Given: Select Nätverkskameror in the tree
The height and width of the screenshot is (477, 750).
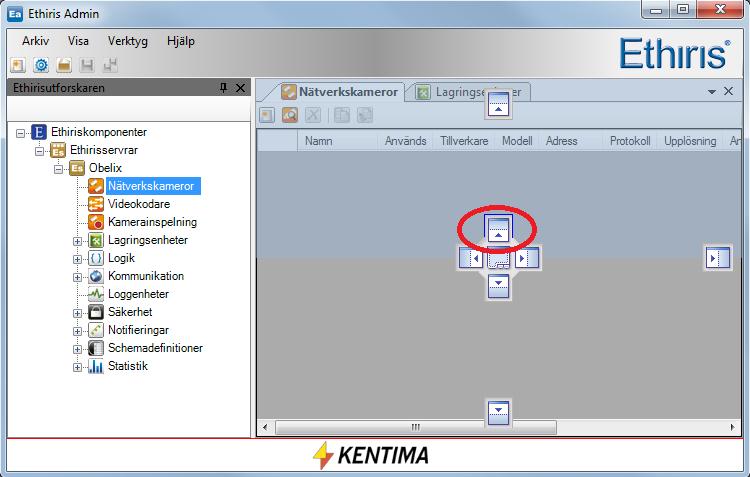Looking at the screenshot, I should 153,186.
